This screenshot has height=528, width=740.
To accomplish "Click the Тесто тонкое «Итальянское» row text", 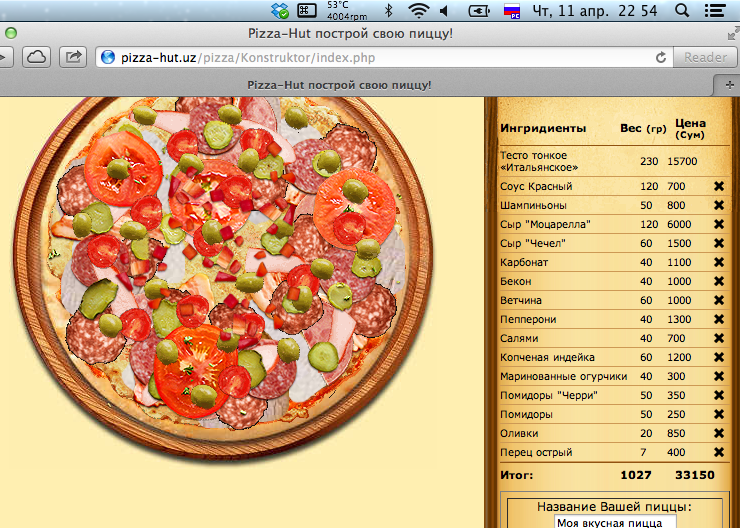I will [x=539, y=161].
